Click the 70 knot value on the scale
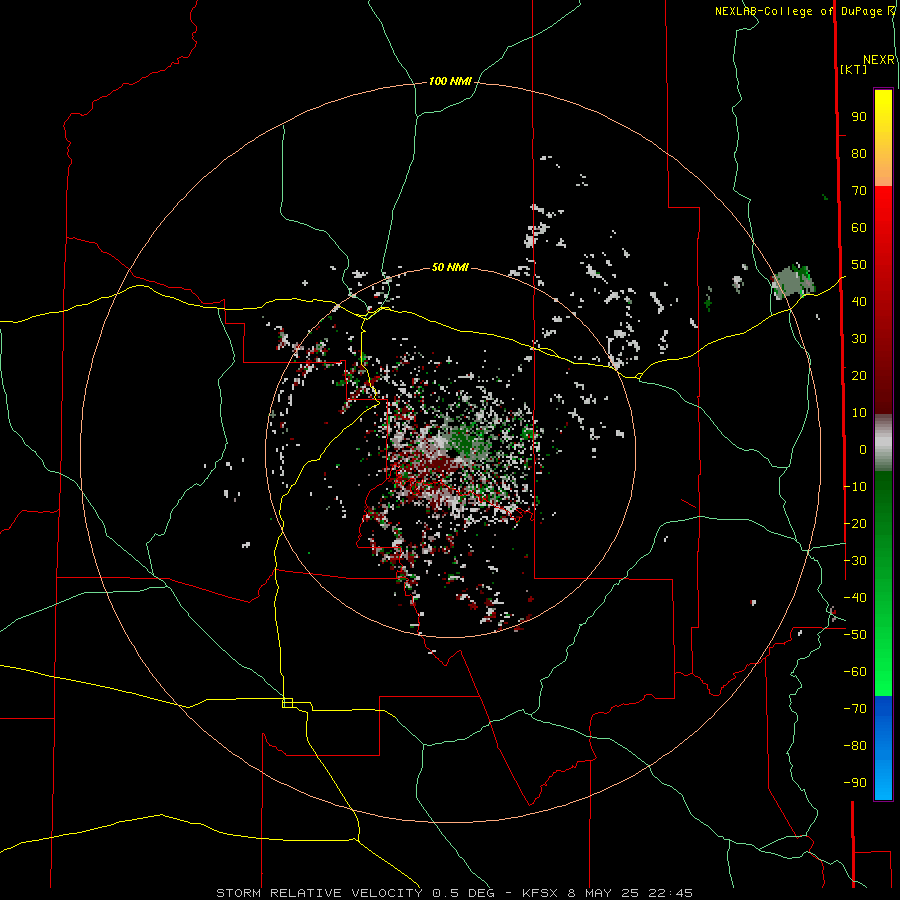This screenshot has width=900, height=900. pos(859,191)
